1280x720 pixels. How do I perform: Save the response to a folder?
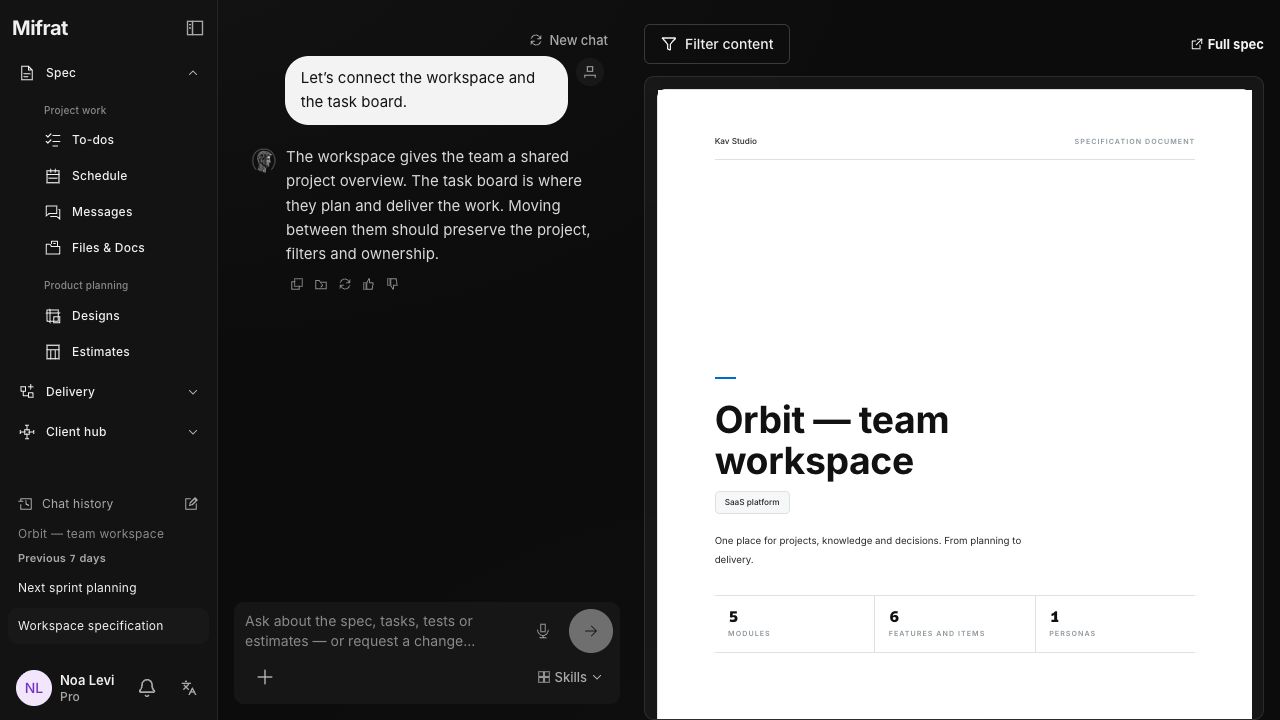click(321, 284)
